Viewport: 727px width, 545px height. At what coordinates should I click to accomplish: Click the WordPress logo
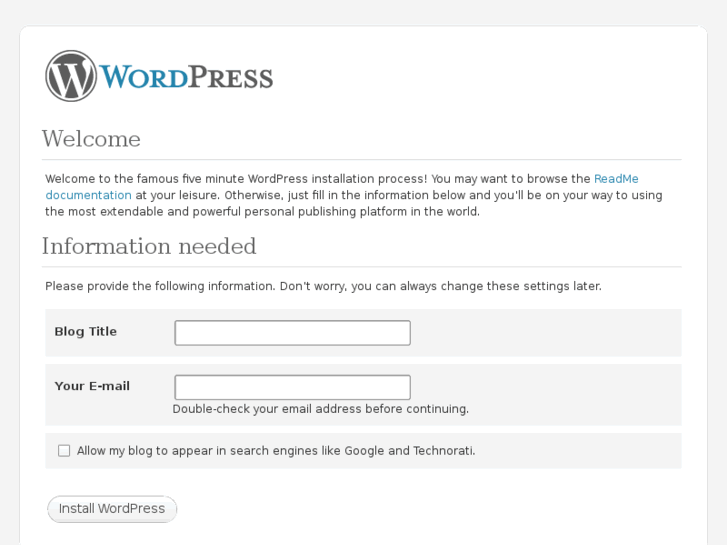point(159,76)
